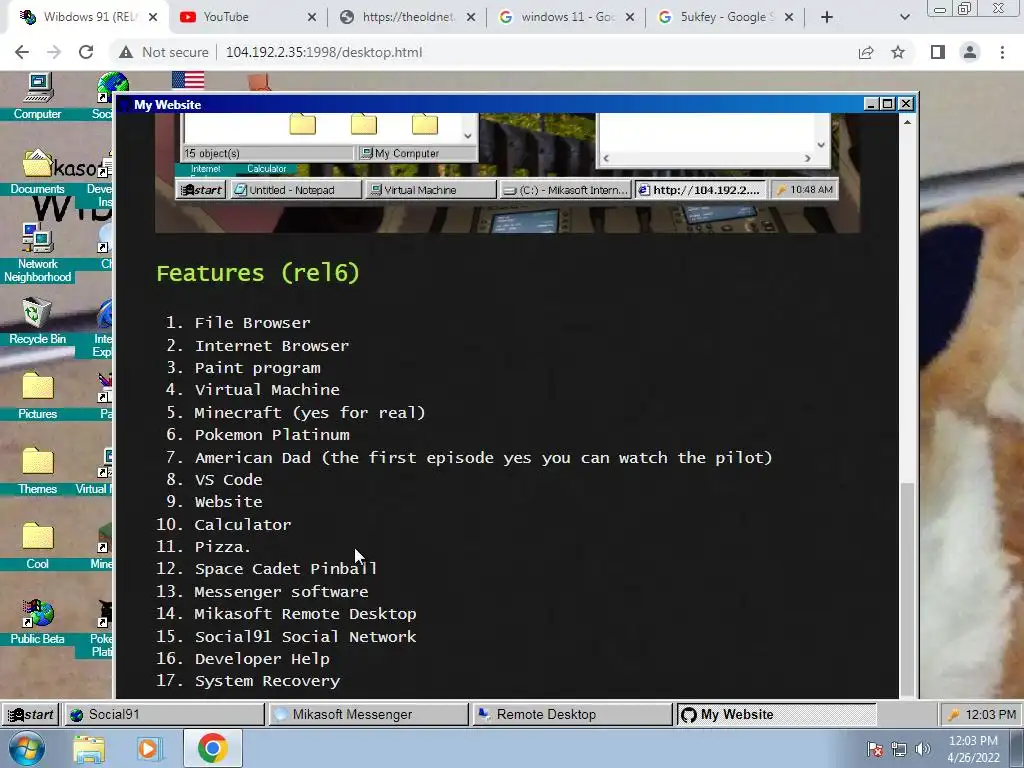Open Windows Explorer from host taskbar
The image size is (1024, 768).
coord(89,749)
